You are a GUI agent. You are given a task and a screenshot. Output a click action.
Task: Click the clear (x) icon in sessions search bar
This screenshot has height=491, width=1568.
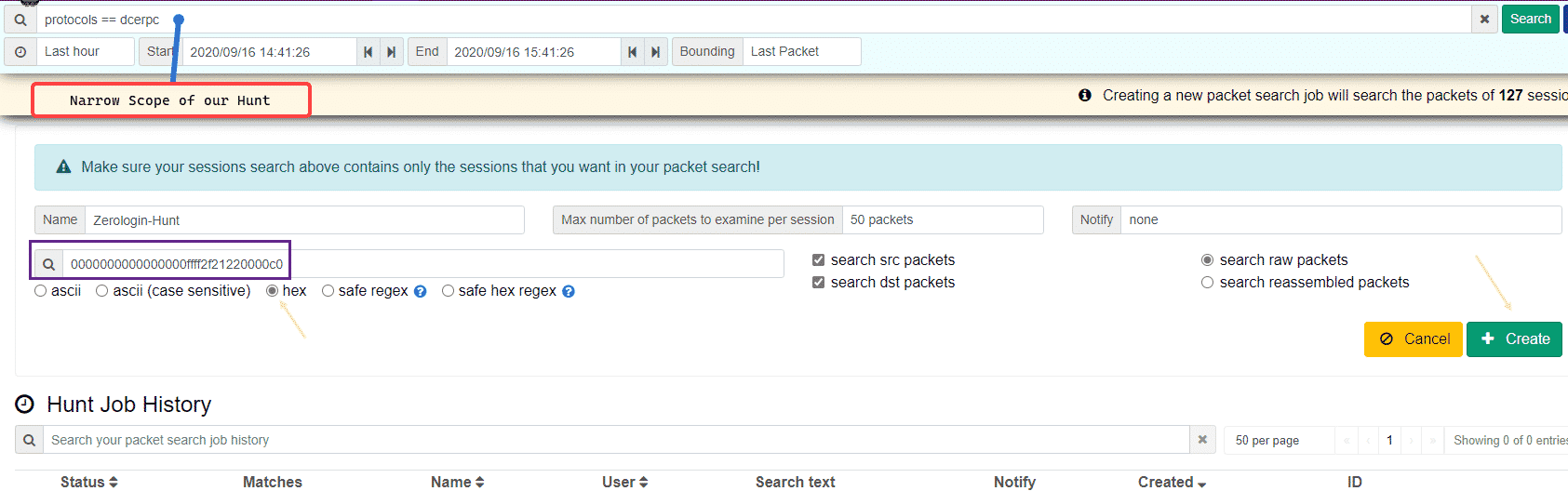1484,20
